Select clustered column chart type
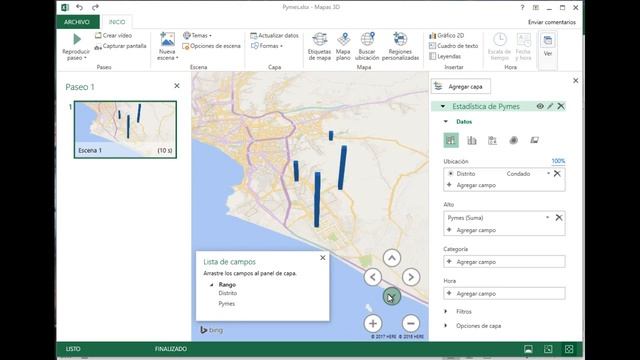This screenshot has height=360, width=640. click(472, 140)
